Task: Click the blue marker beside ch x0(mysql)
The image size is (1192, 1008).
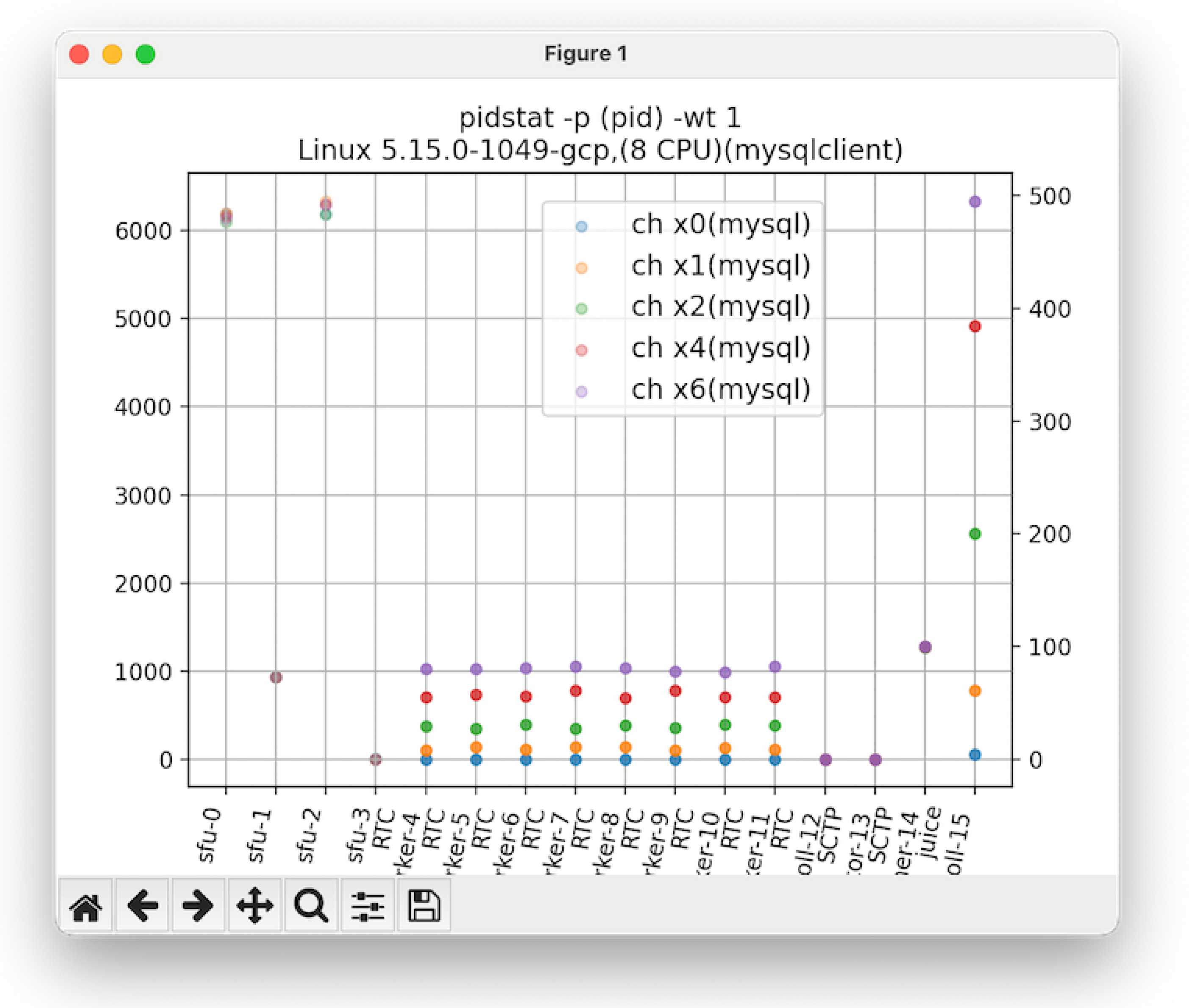Action: (583, 224)
